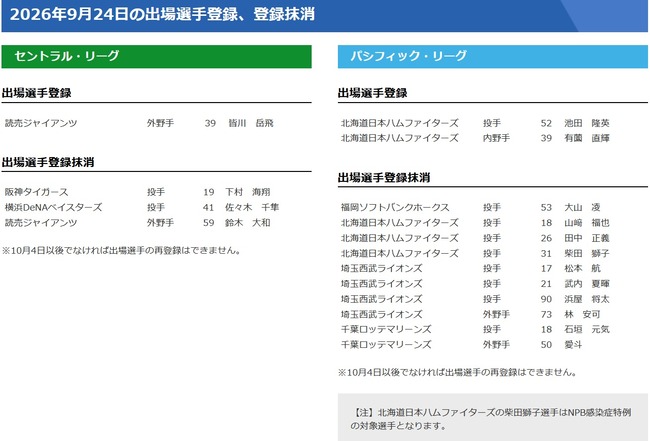Click player 山﨑 福也 name
The height and width of the screenshot is (441, 650).
(x=587, y=223)
